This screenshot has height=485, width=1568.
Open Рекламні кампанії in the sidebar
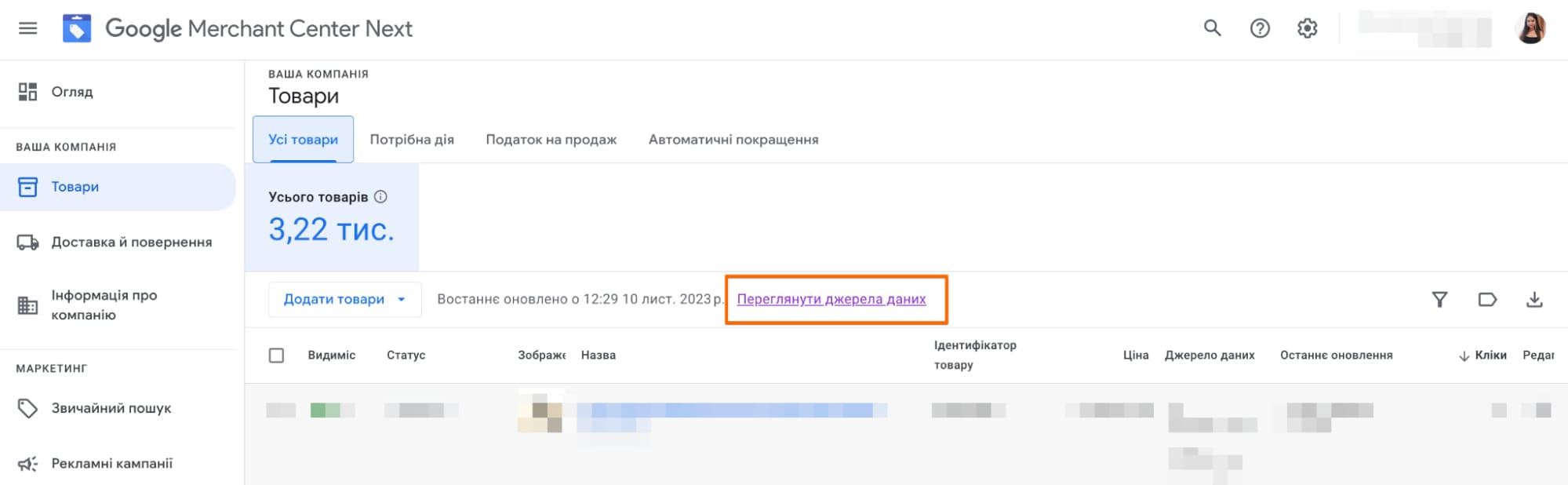[x=111, y=464]
